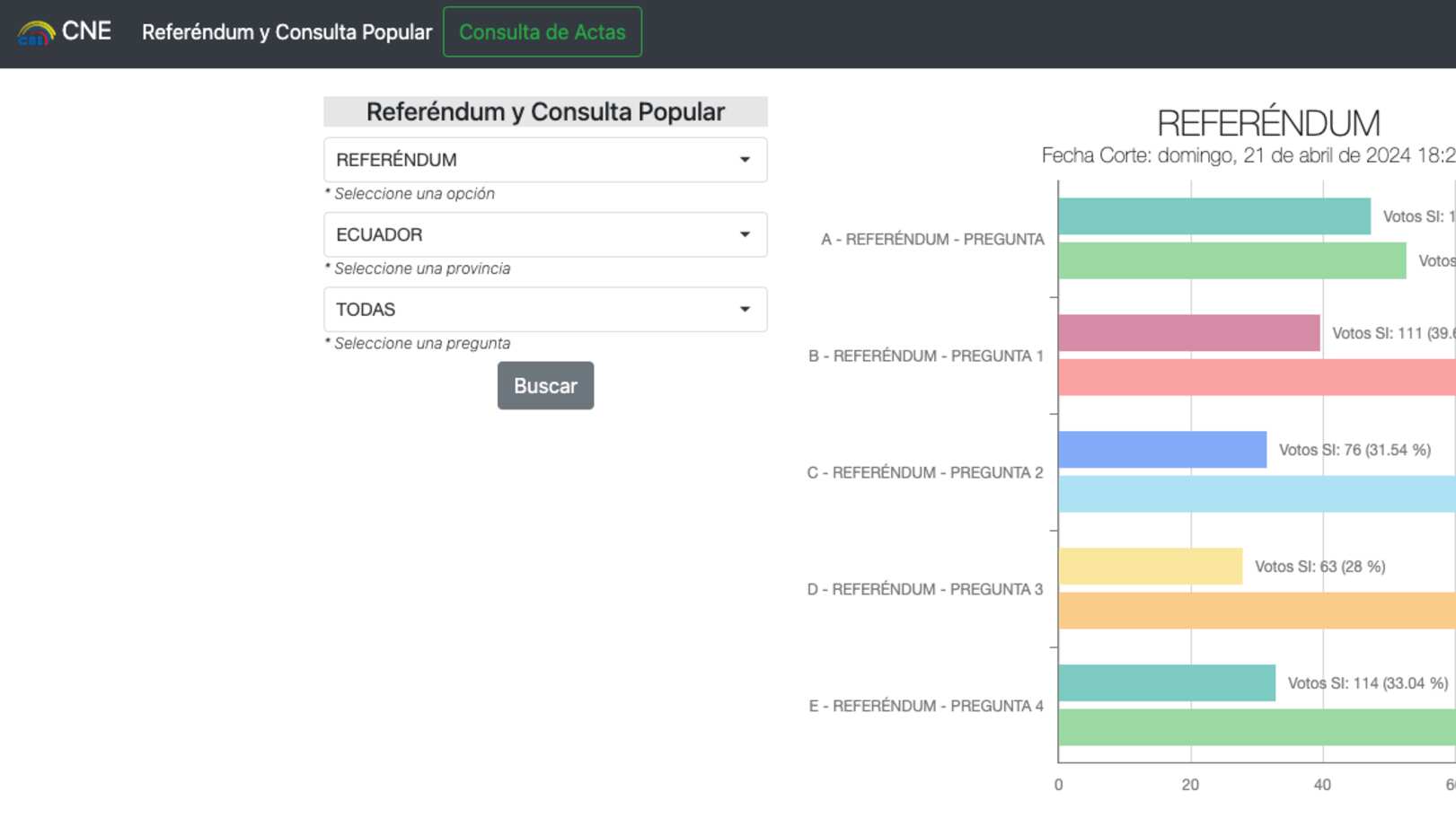The width and height of the screenshot is (1456, 818).
Task: Click the light blue bar under Pregunta 2
Action: click(1256, 494)
